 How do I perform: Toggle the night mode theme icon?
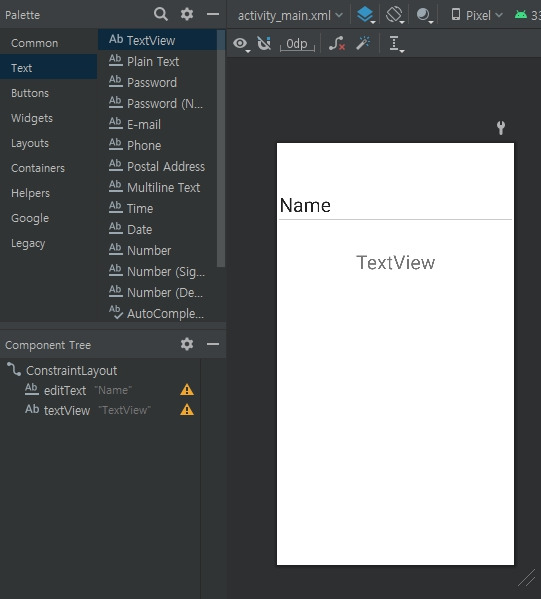click(x=424, y=15)
